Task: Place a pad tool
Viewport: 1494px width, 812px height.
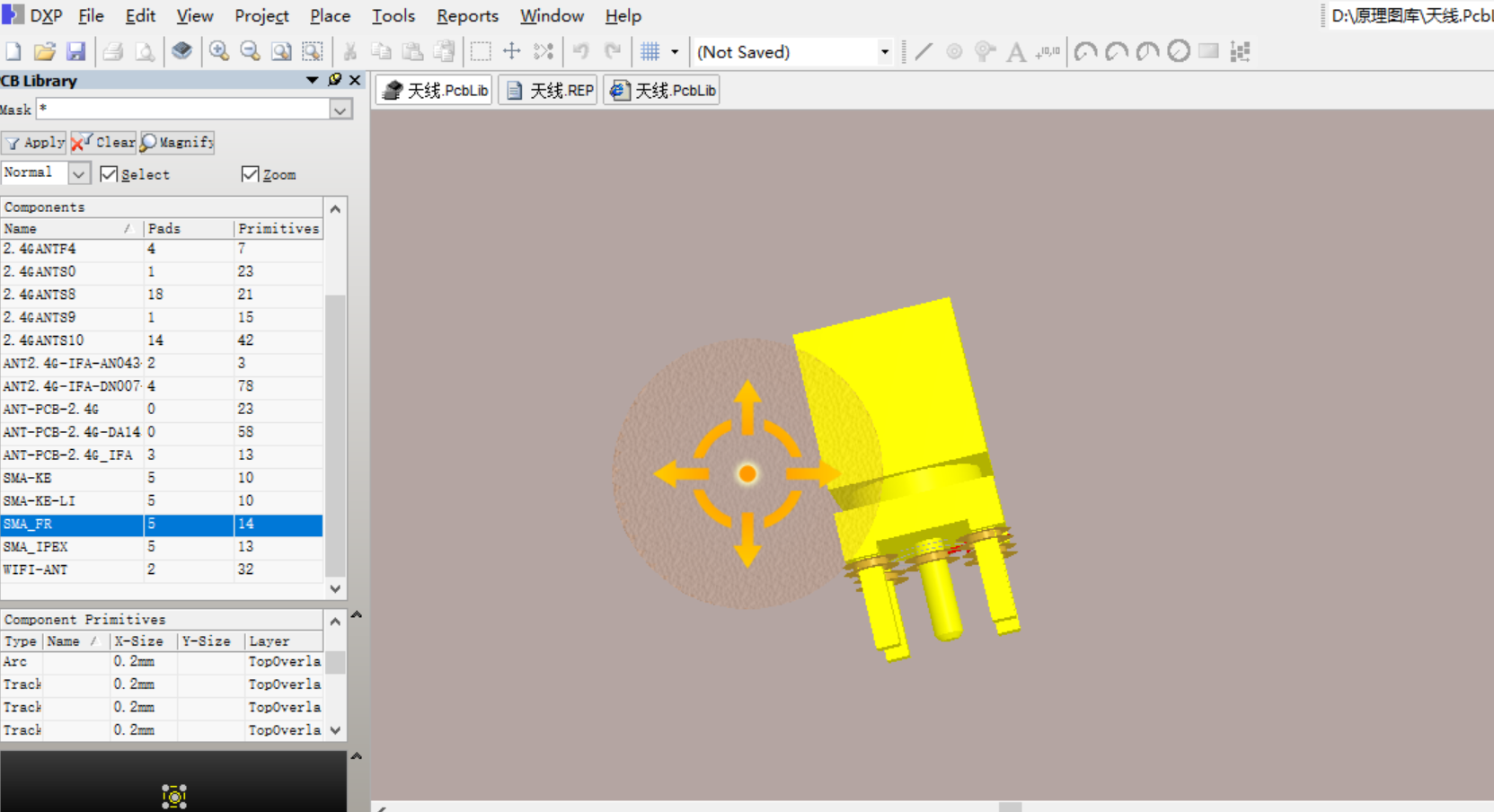Action: coord(954,51)
